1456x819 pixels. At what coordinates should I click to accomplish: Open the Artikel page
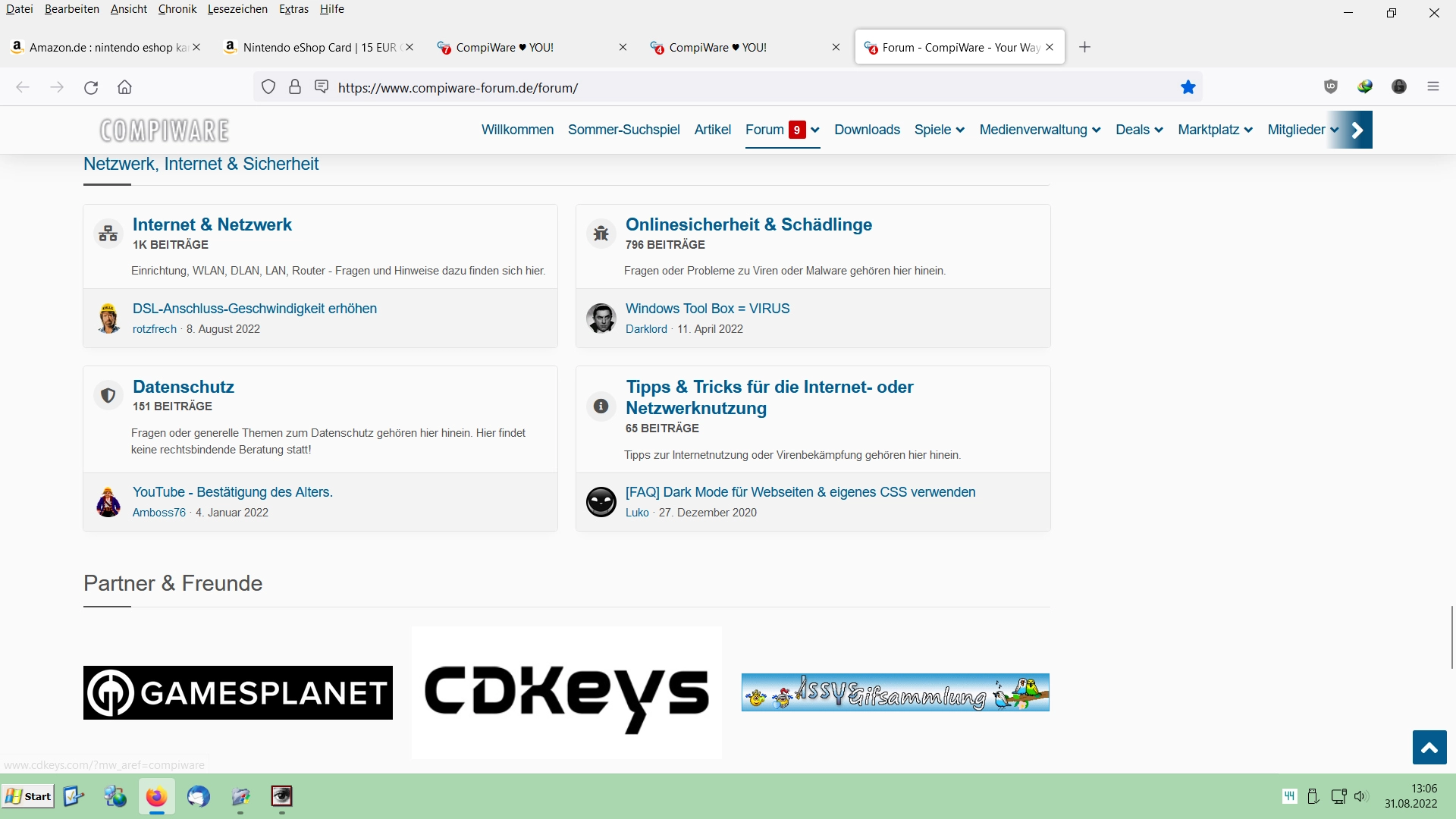[712, 130]
